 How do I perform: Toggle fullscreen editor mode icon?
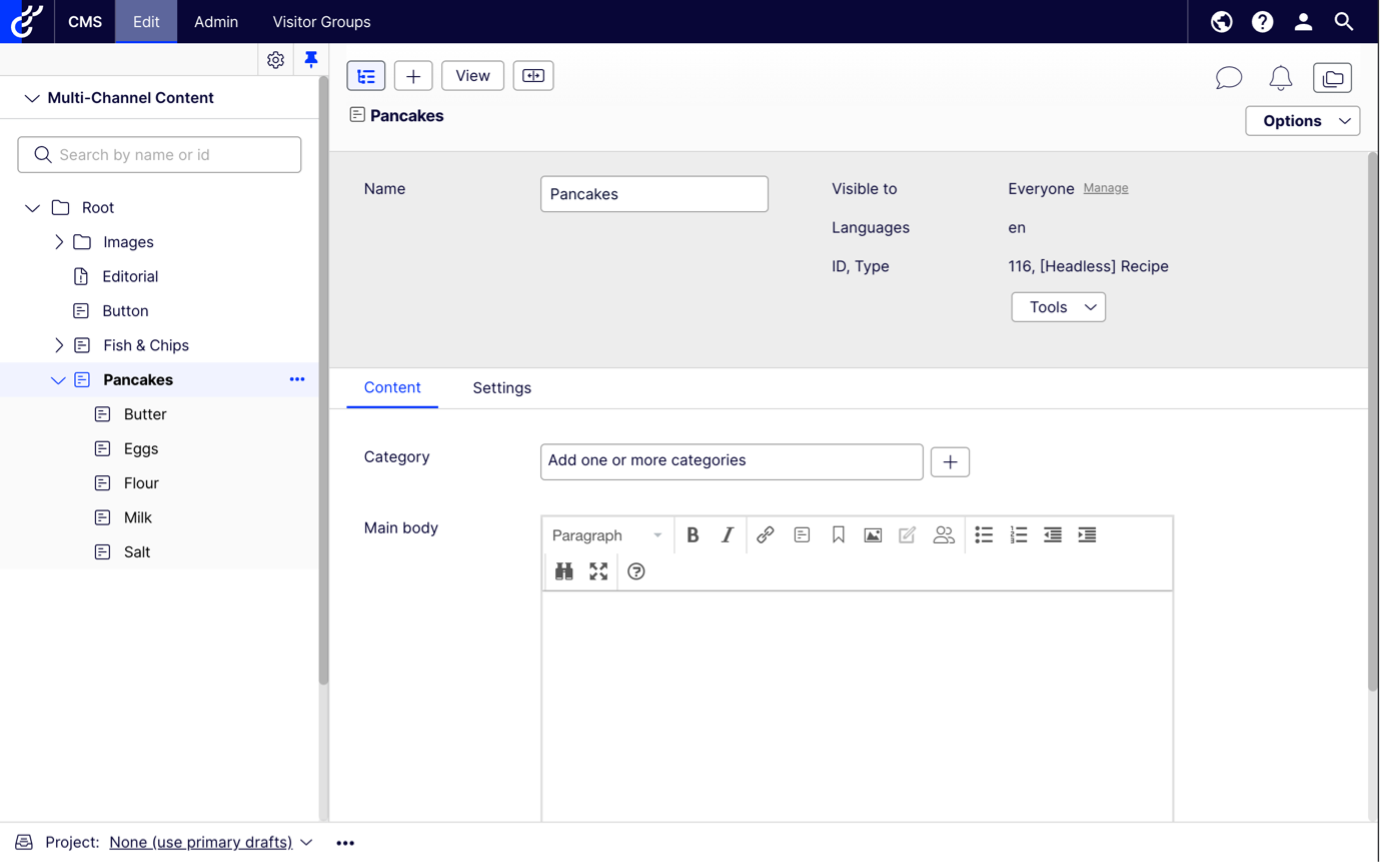click(598, 571)
